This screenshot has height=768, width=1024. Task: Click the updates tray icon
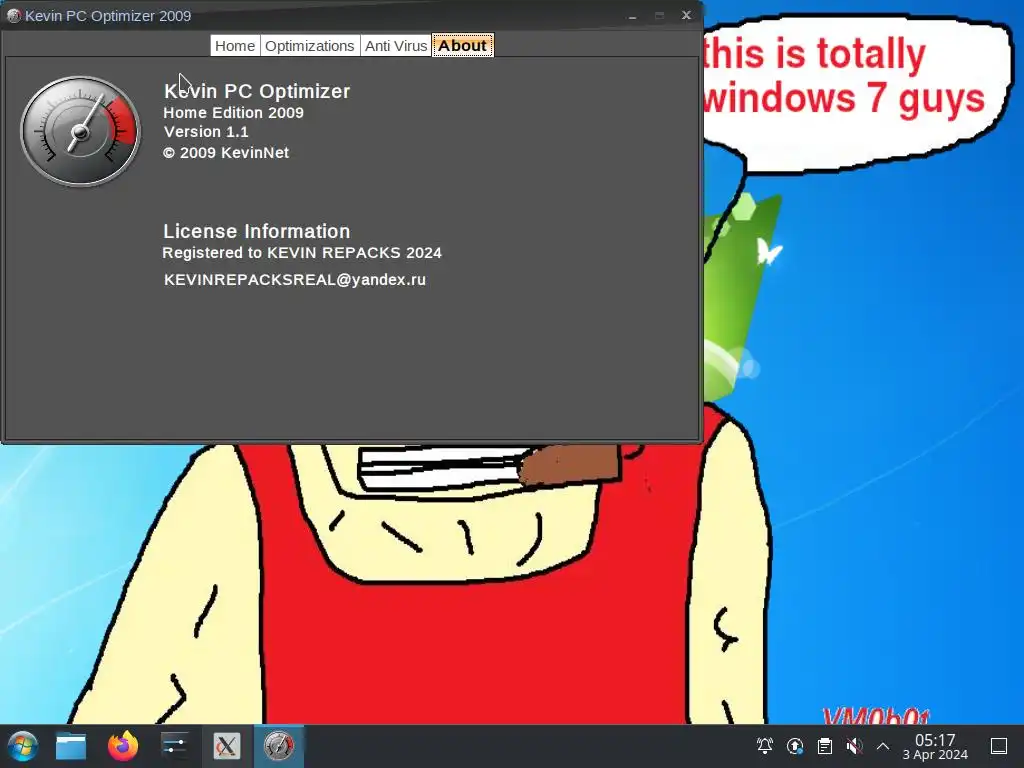click(795, 746)
